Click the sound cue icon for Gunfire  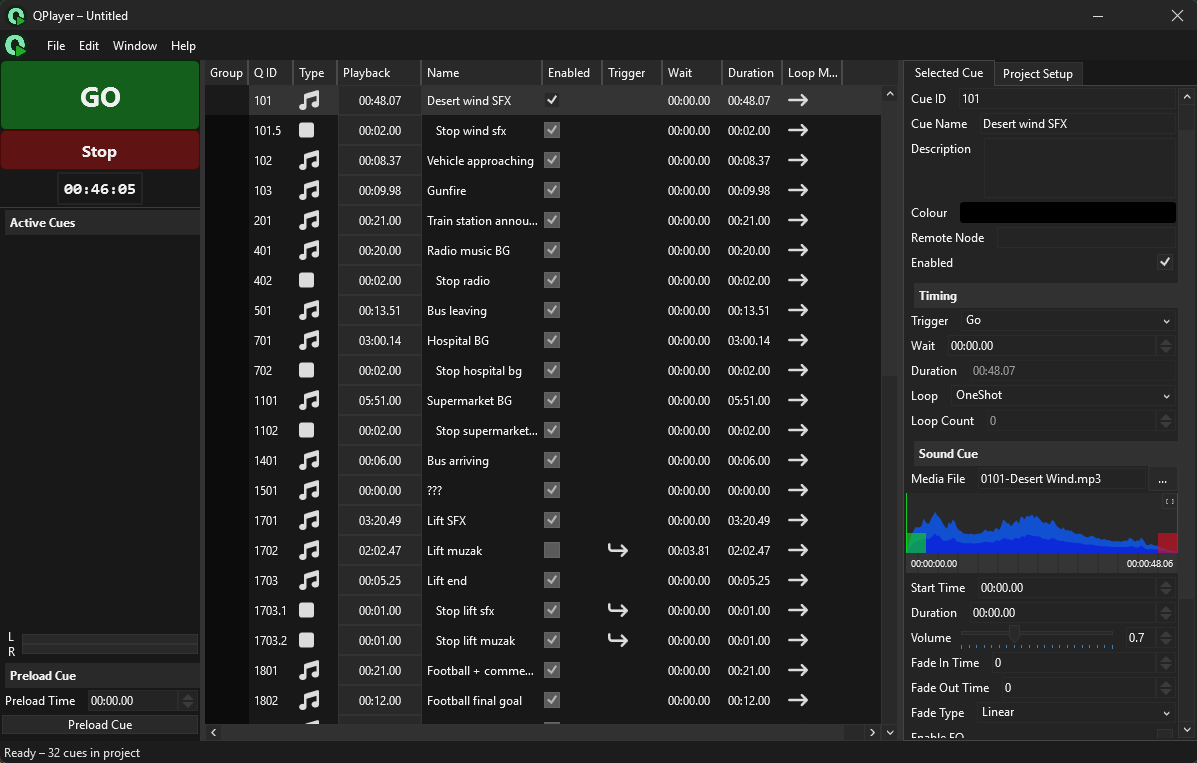310,190
